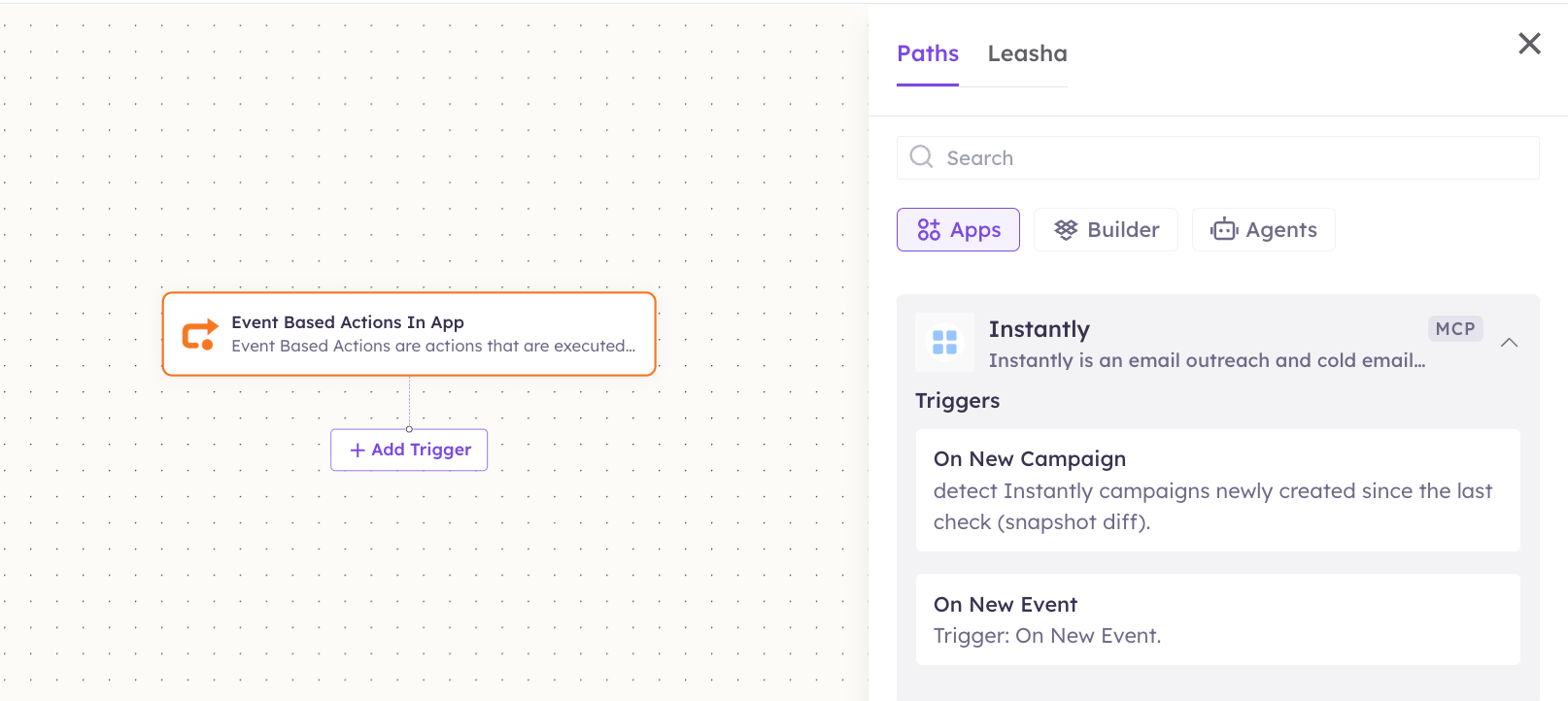Select the Apps filter button
This screenshot has height=701, width=1568.
point(958,230)
